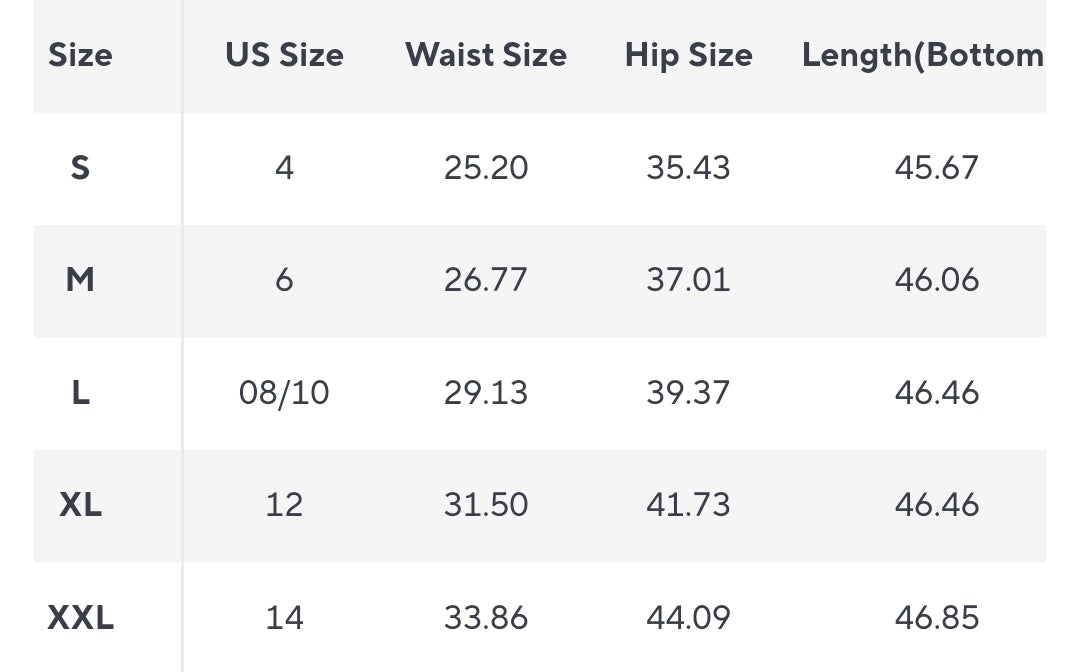Viewport: 1080px width, 672px height.
Task: Click the Size column header
Action: [x=80, y=55]
